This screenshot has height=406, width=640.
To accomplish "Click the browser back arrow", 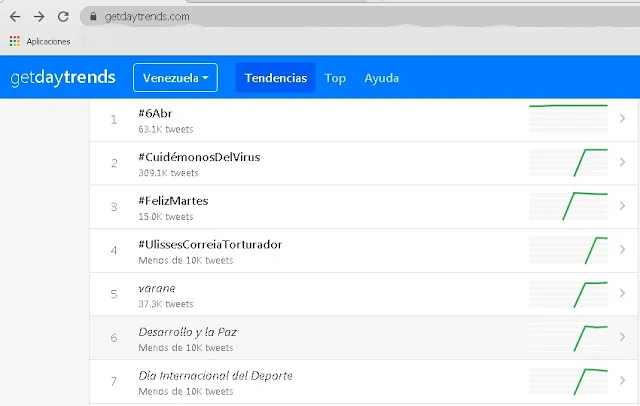I will click(15, 16).
